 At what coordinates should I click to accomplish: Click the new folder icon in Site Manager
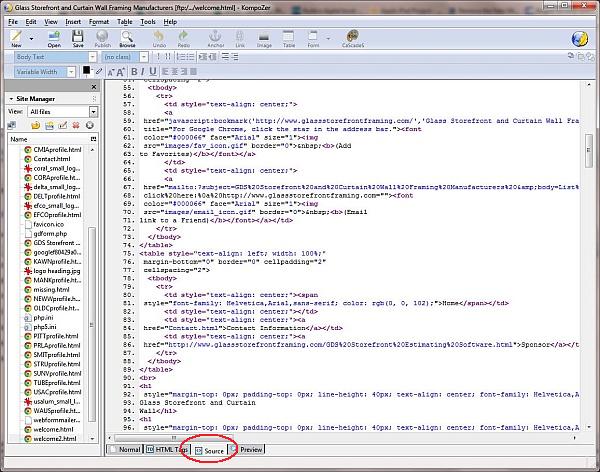(49, 125)
